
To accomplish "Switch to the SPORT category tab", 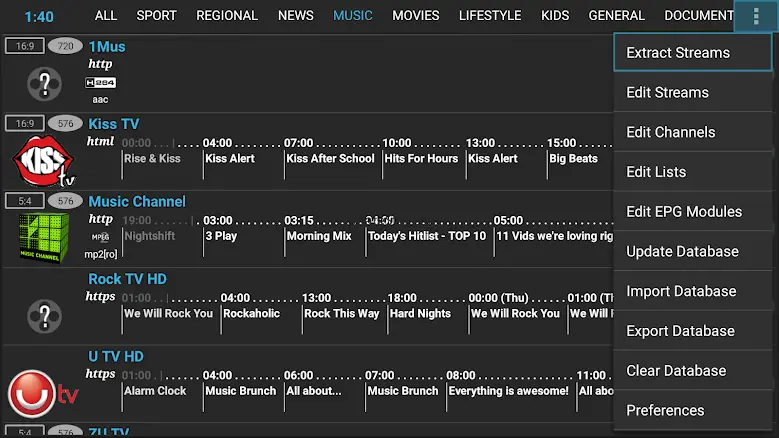I will coord(156,16).
